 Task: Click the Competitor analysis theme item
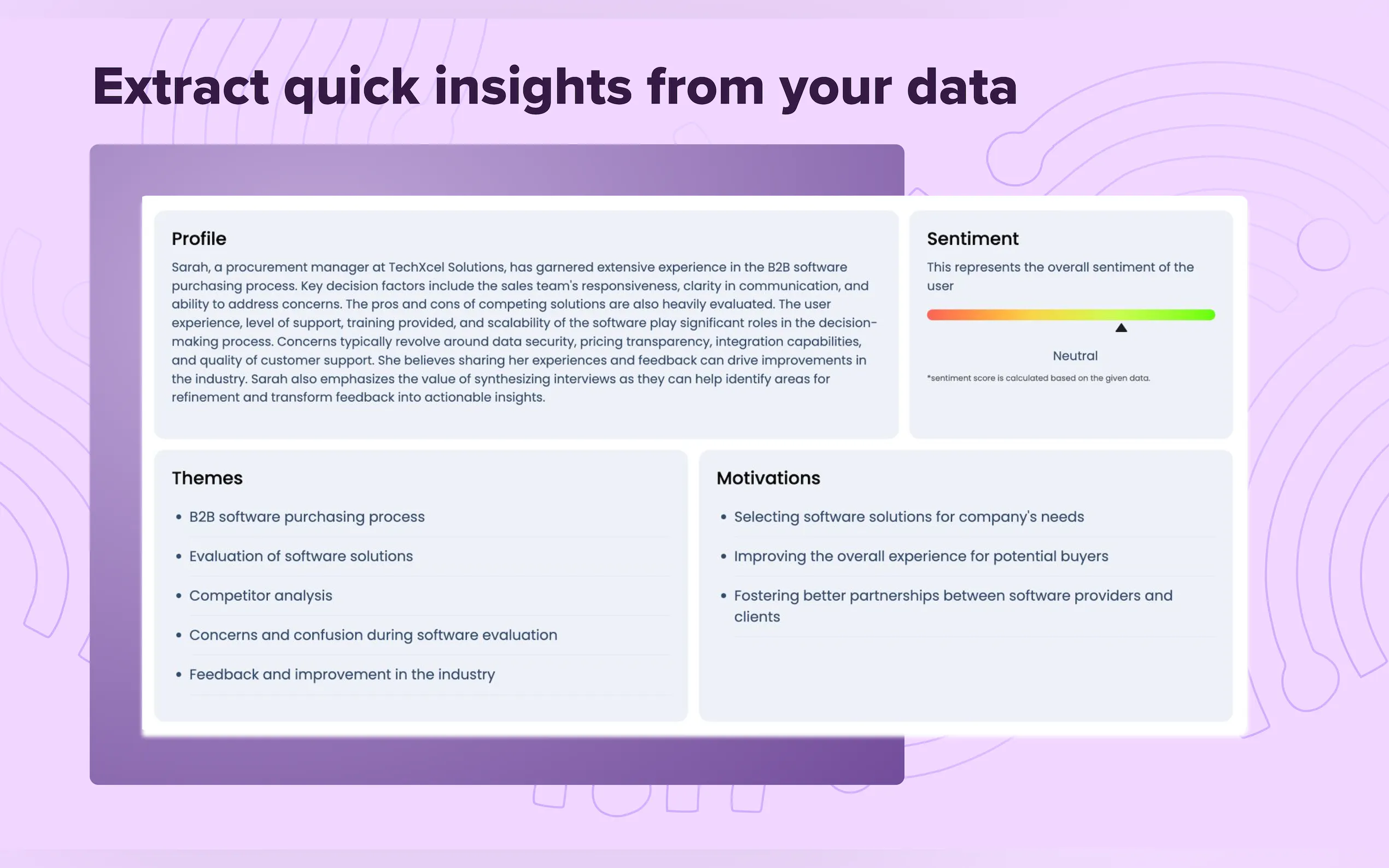pos(261,596)
